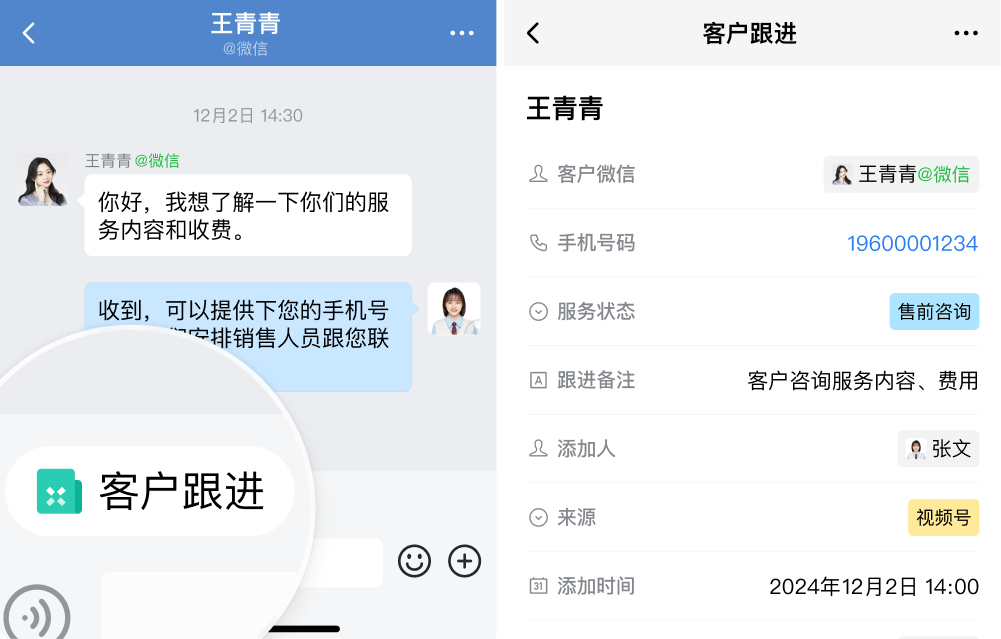Select the 视频号 source tag

pos(943,517)
